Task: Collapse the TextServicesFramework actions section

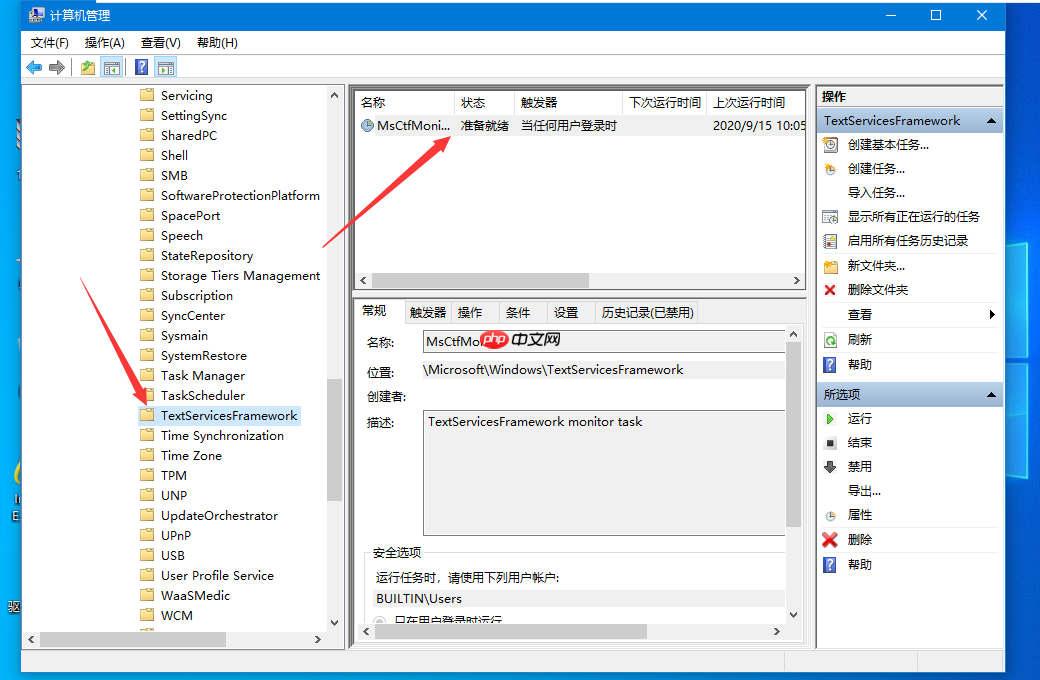Action: tap(991, 120)
